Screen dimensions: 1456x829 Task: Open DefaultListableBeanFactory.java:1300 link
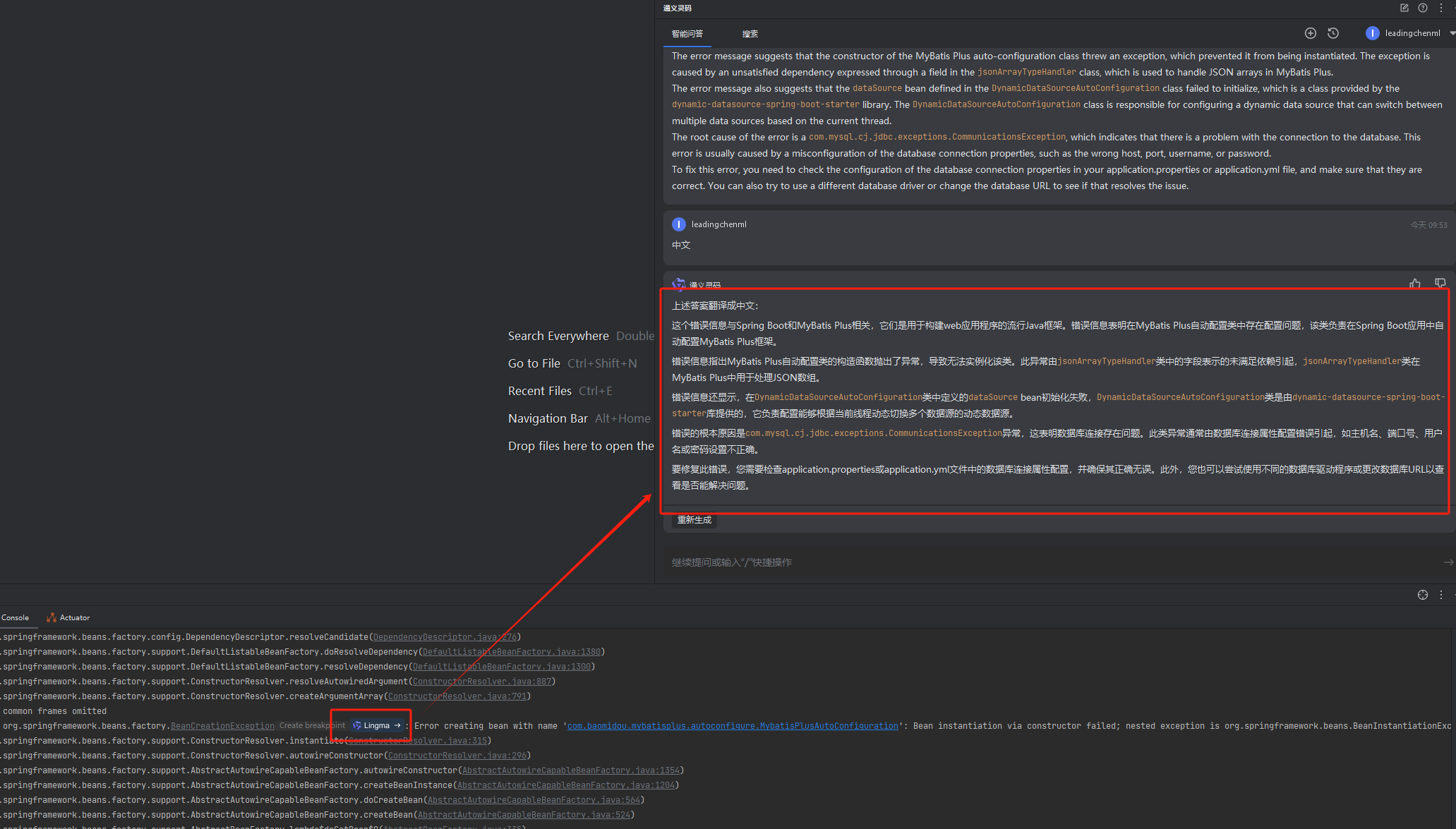(502, 667)
